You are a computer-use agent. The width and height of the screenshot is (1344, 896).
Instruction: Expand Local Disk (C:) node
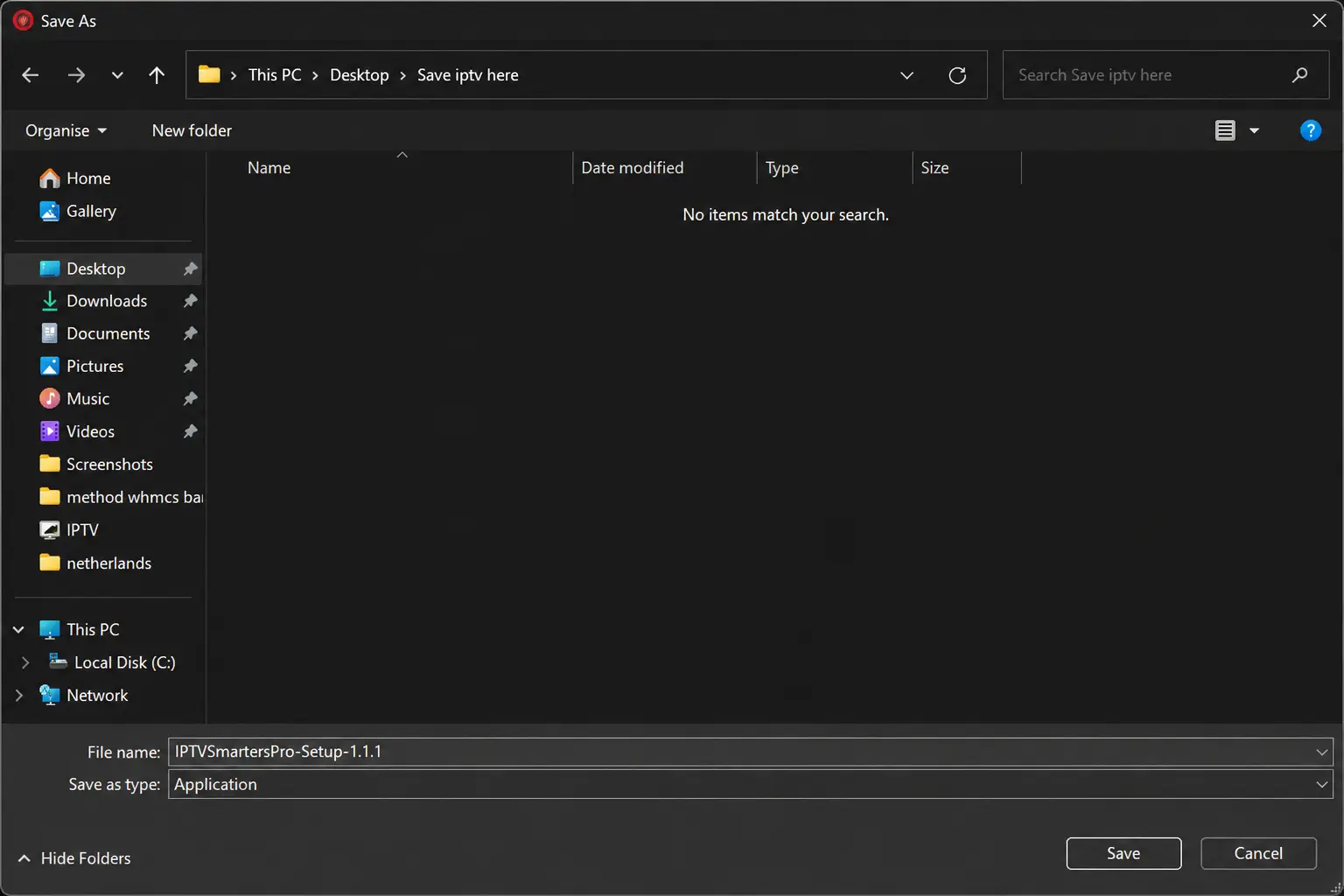pos(25,662)
